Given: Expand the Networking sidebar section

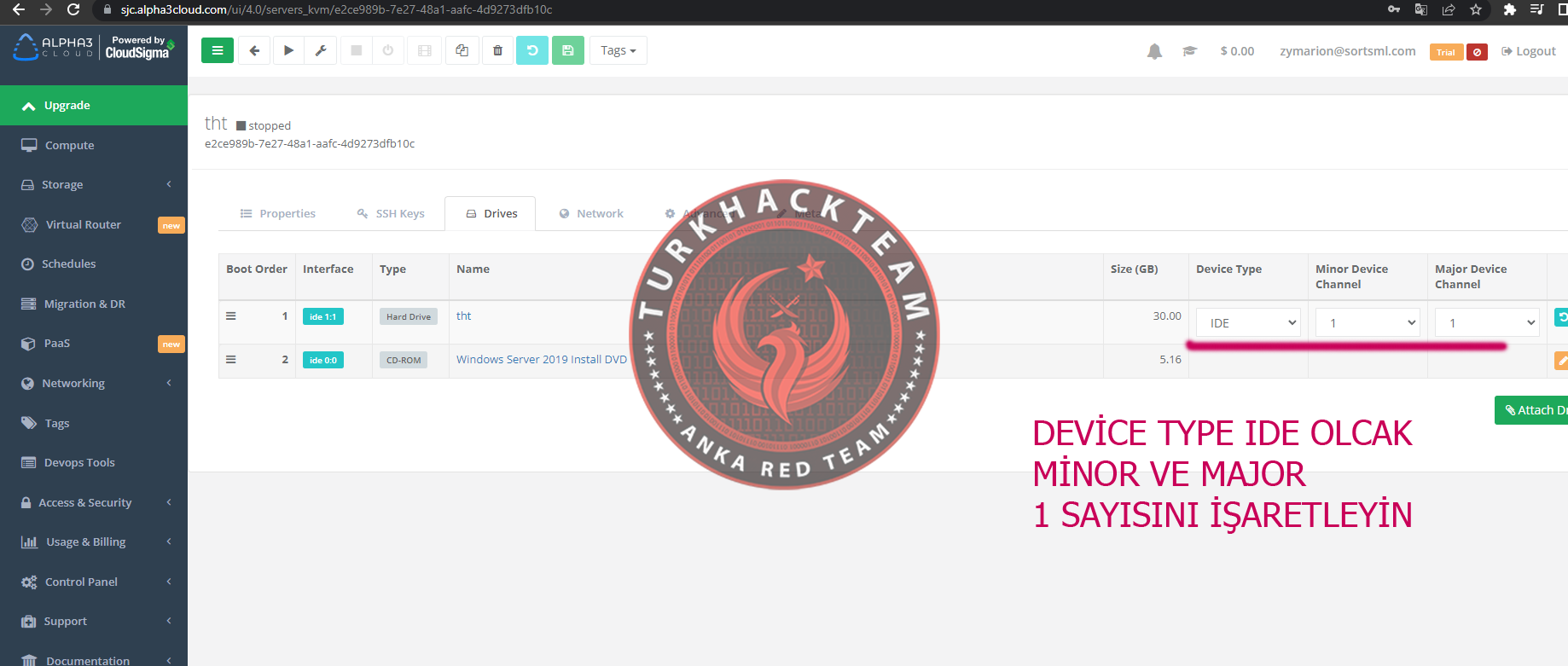Looking at the screenshot, I should pos(94,383).
